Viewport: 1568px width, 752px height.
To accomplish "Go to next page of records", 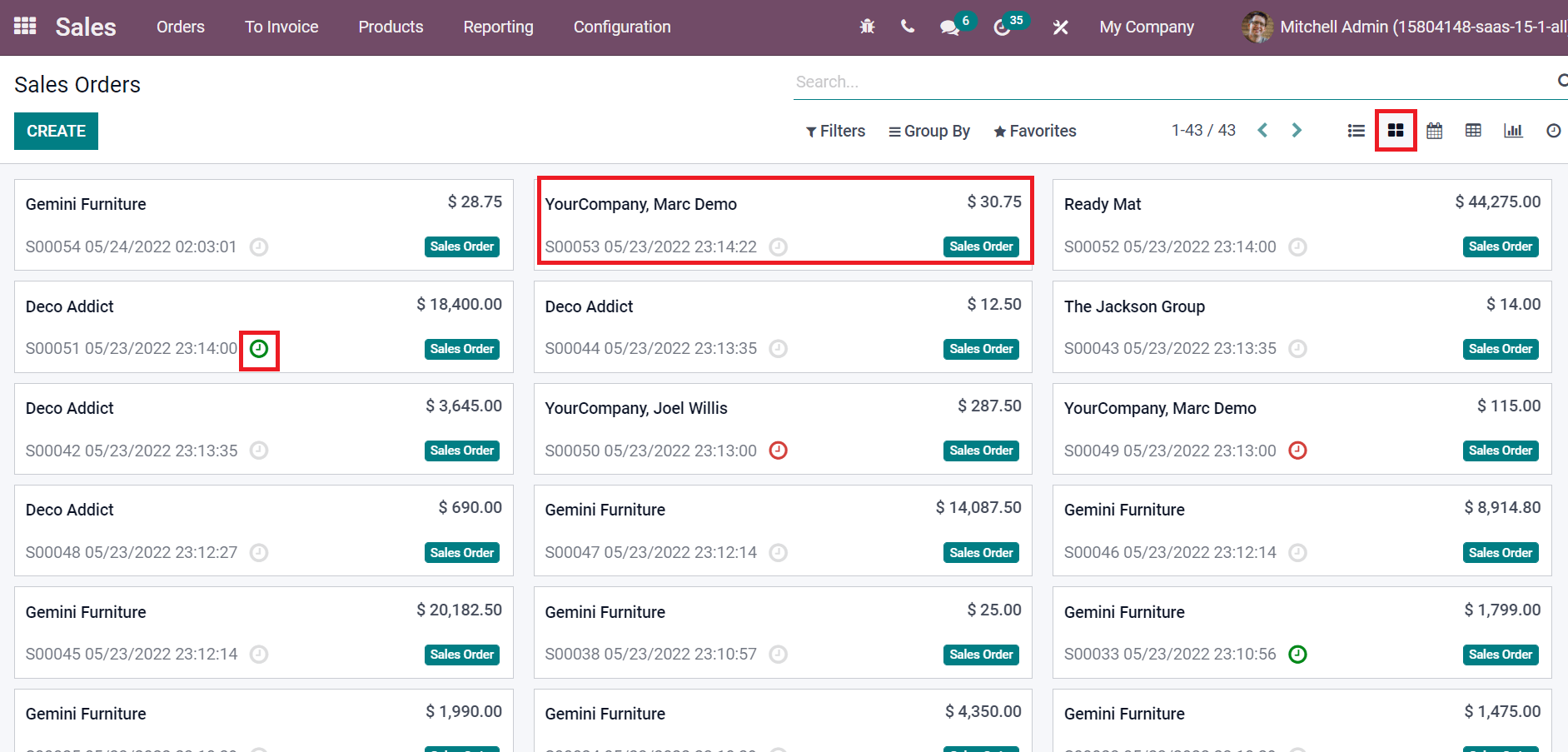I will coord(1297,131).
